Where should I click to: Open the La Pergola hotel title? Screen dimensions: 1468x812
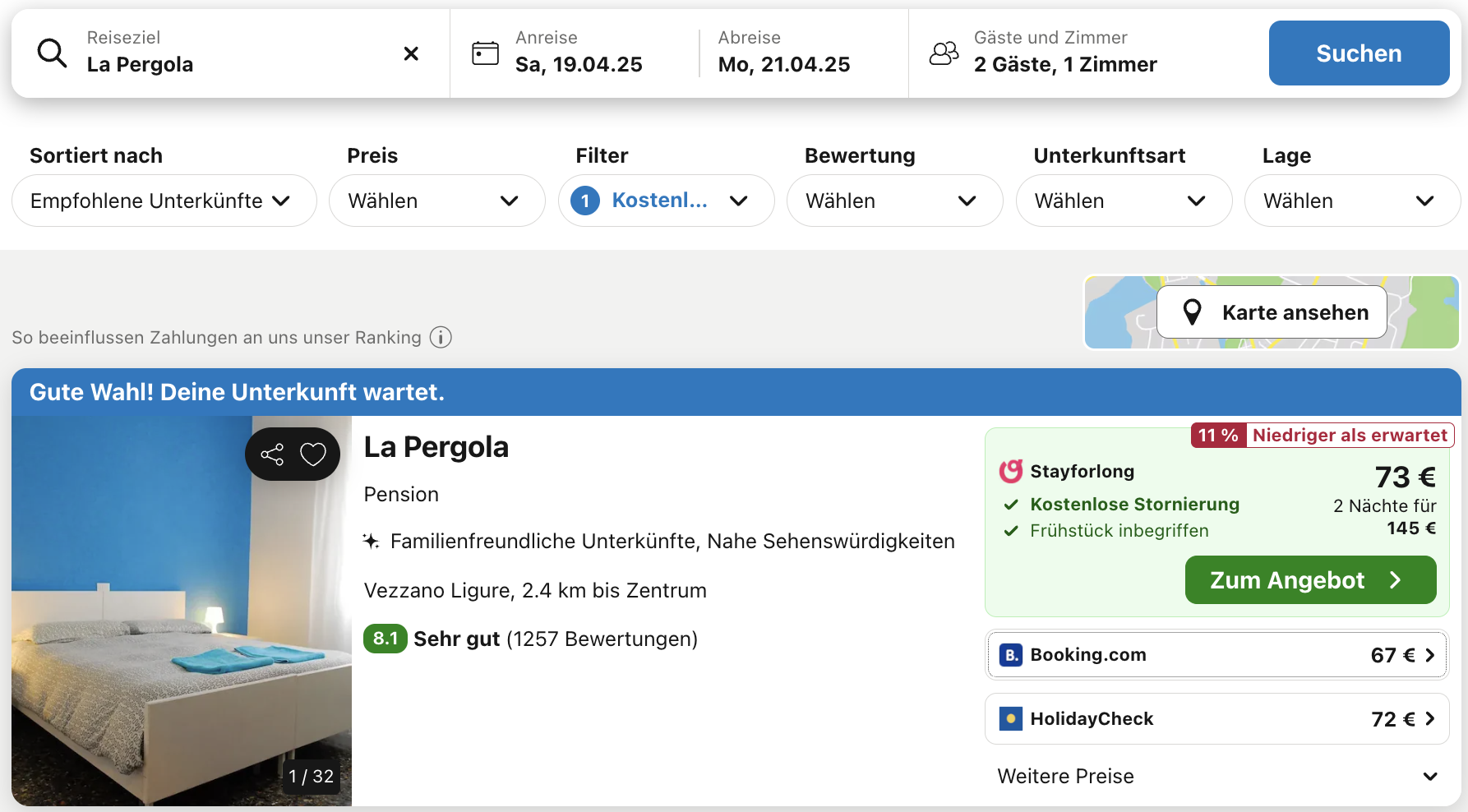[436, 447]
